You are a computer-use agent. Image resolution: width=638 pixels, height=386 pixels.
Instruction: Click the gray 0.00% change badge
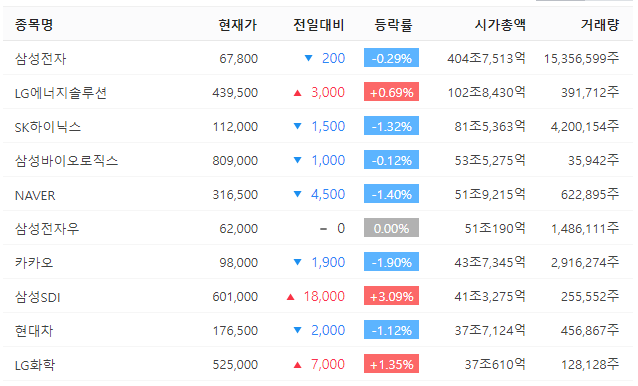point(391,228)
